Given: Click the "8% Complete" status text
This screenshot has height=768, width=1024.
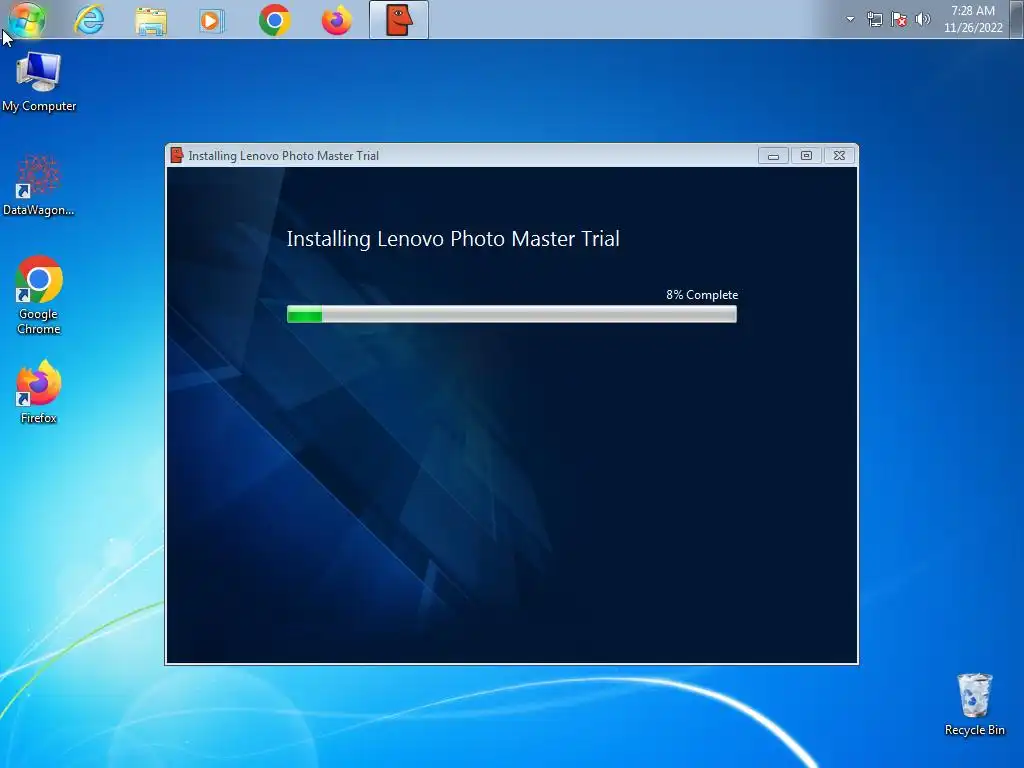Looking at the screenshot, I should [702, 295].
